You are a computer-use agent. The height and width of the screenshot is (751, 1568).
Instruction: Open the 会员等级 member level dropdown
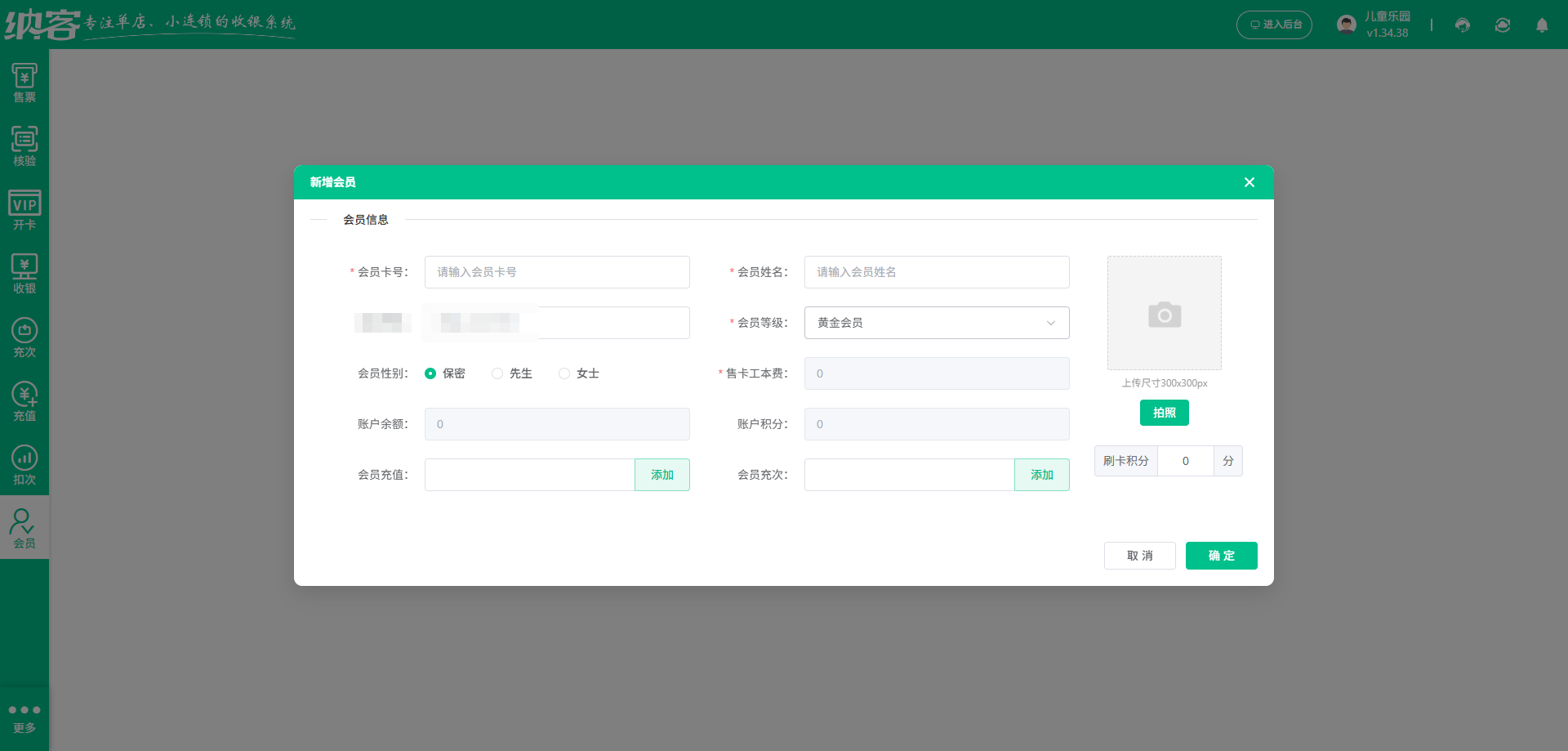(x=936, y=323)
